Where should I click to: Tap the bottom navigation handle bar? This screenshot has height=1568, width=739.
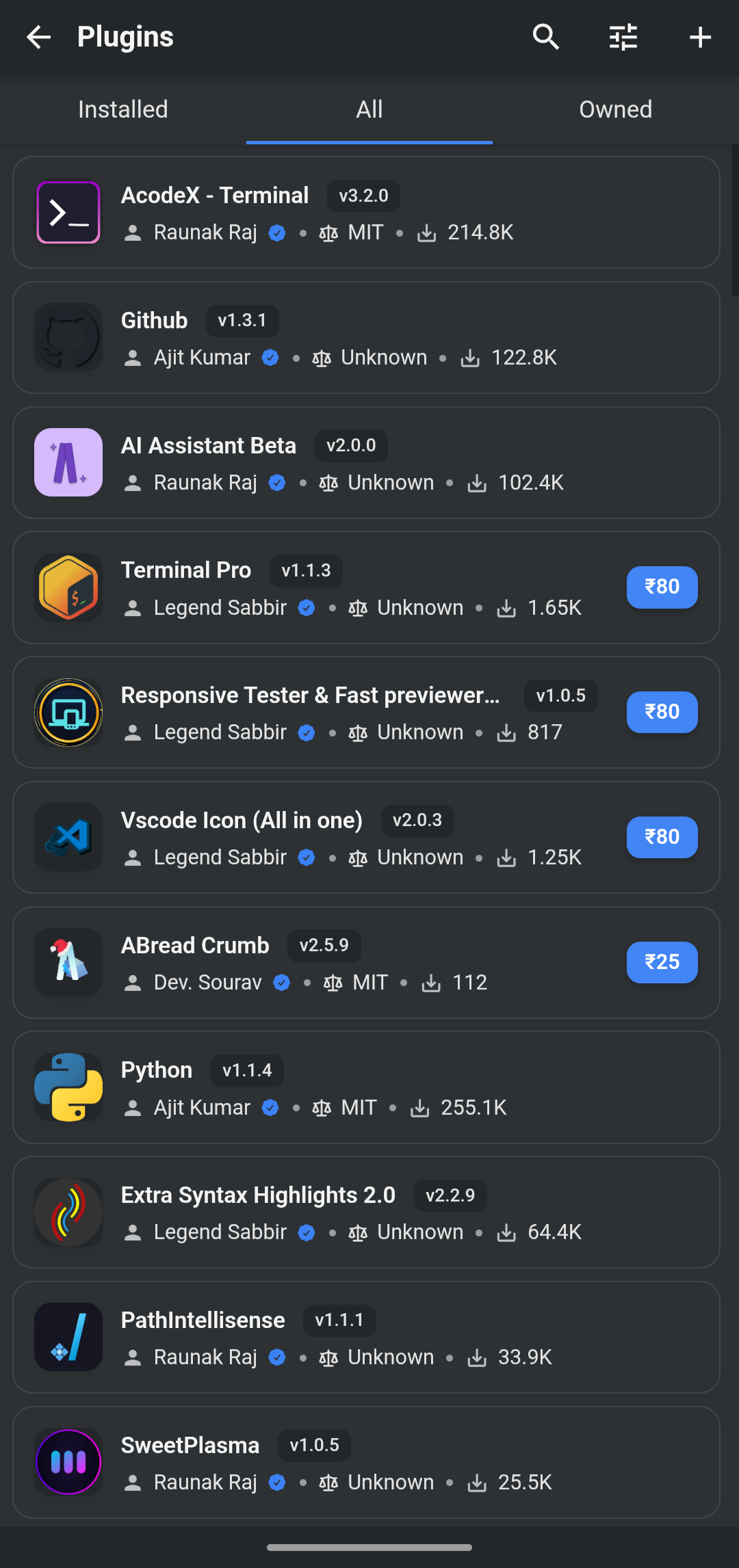click(x=369, y=1547)
